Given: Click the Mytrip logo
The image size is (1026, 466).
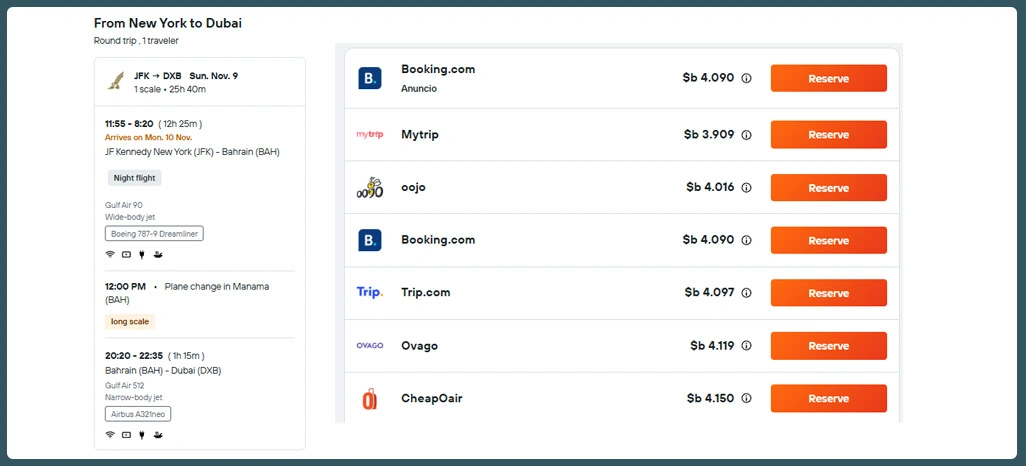Looking at the screenshot, I should [370, 135].
